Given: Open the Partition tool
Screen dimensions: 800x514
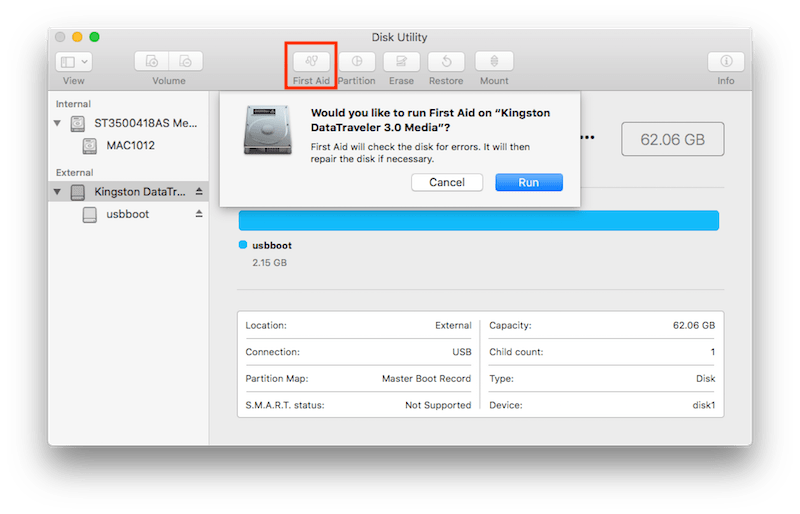Looking at the screenshot, I should coord(357,61).
